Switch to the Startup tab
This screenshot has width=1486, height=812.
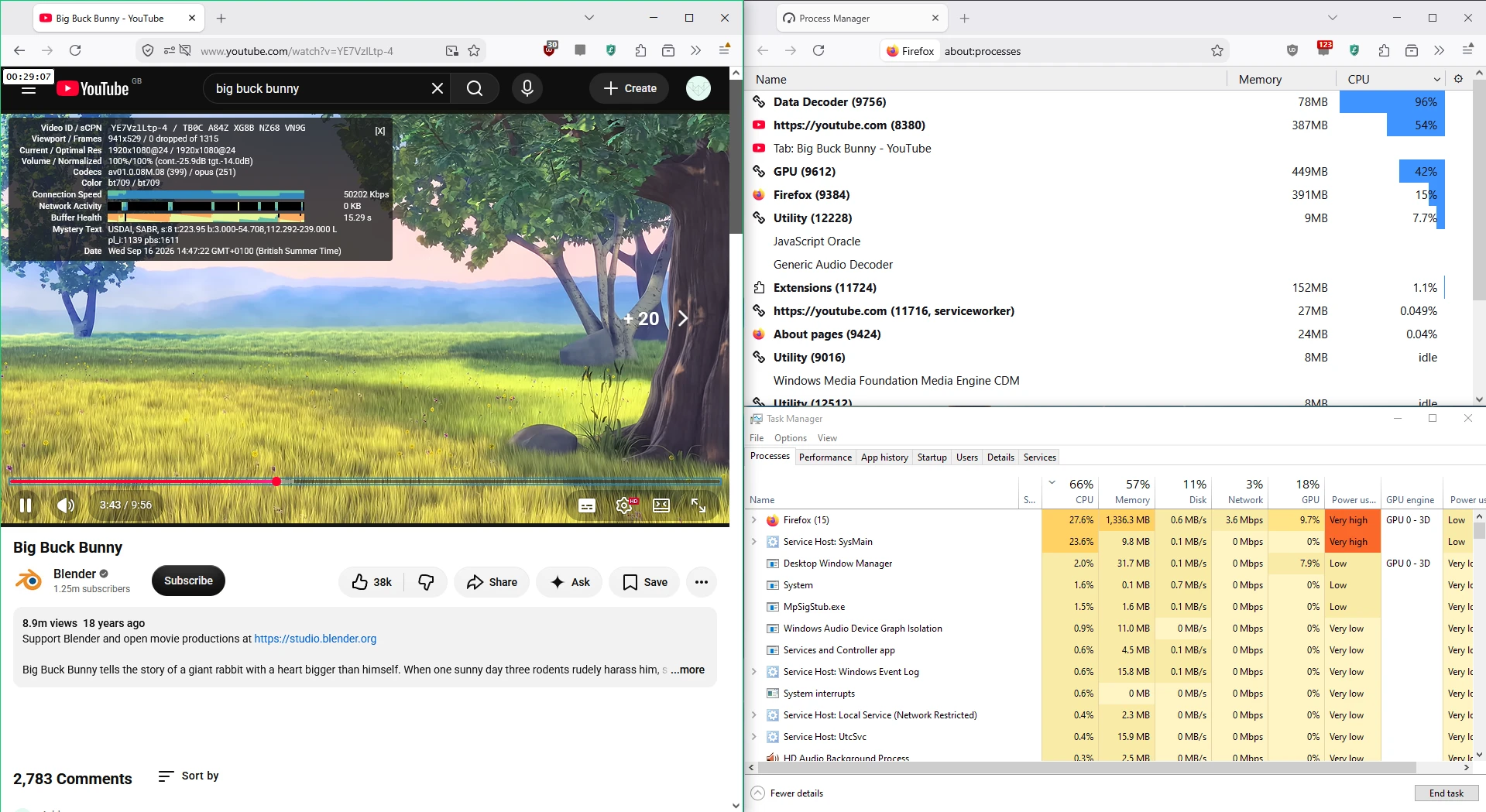(x=932, y=457)
